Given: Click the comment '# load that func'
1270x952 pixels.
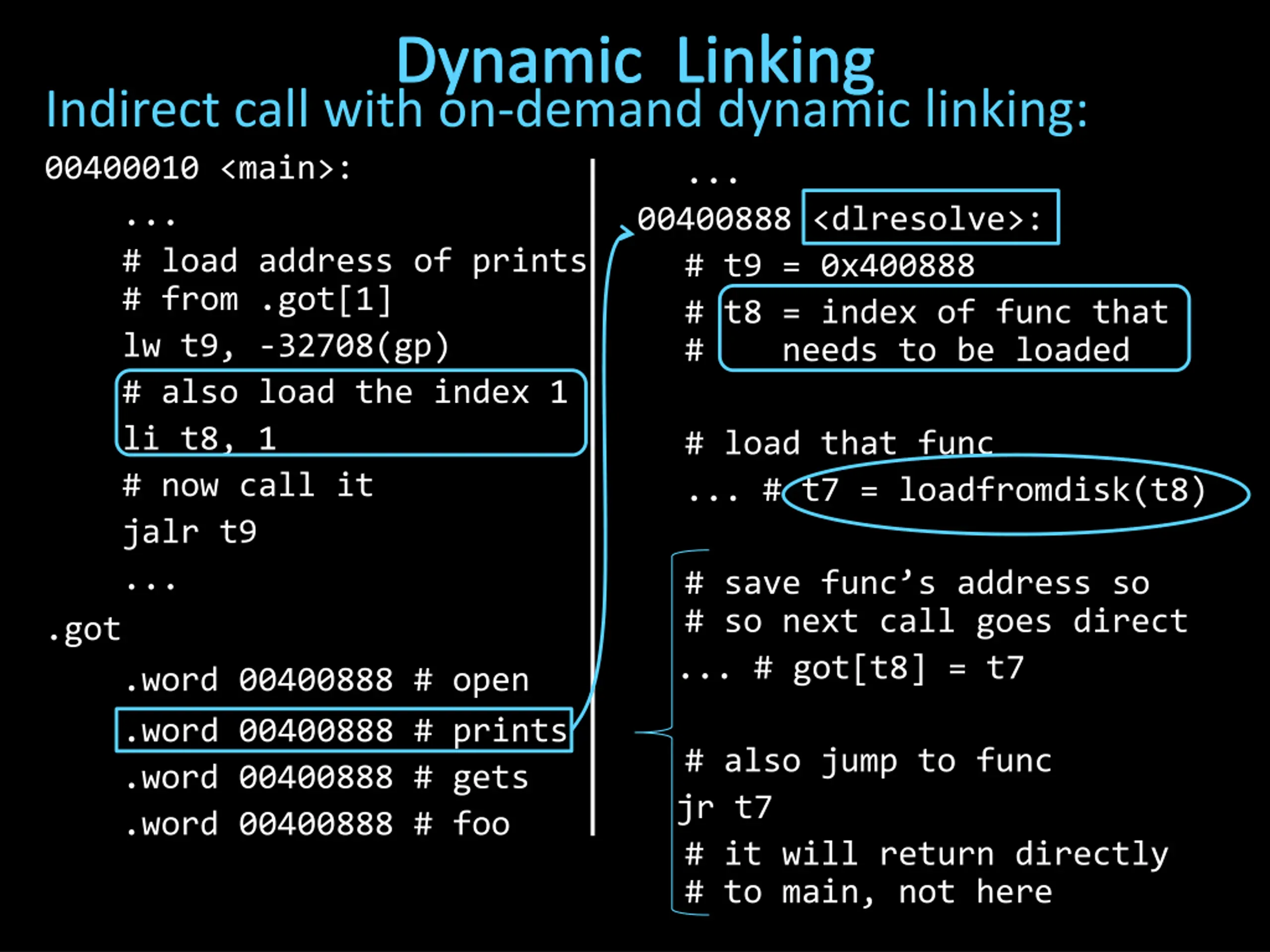Looking at the screenshot, I should [839, 443].
